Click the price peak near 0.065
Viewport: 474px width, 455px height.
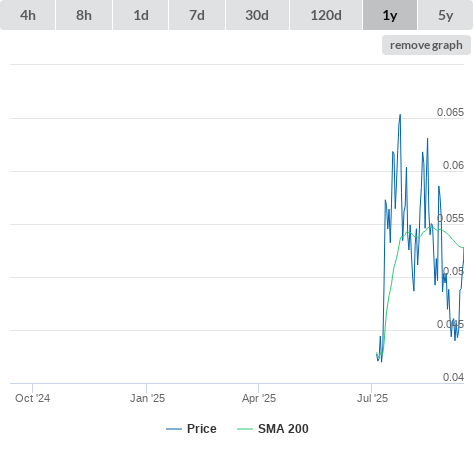coord(400,115)
